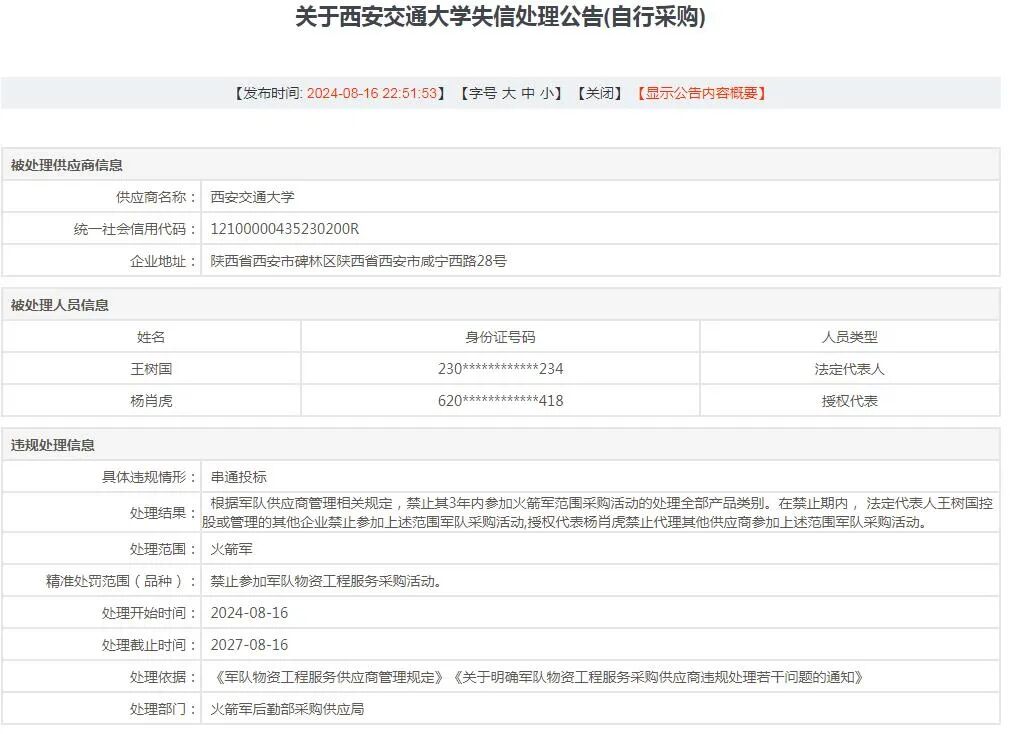
Task: Click the 人员类型 column header
Action: [850, 337]
